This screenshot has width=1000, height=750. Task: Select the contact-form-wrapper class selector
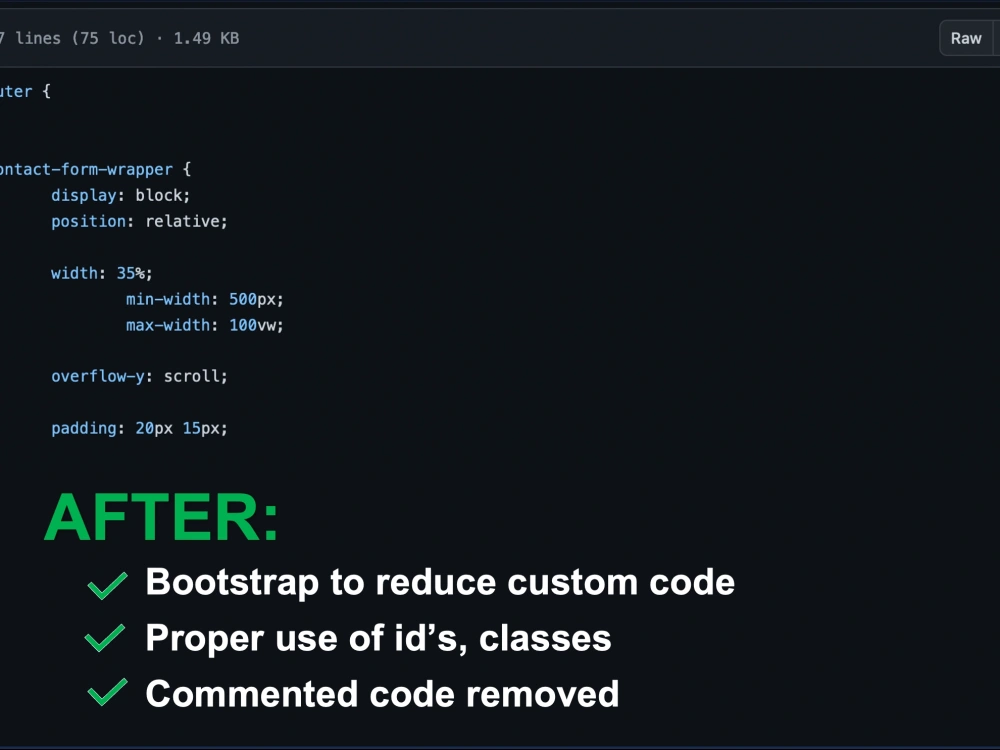85,169
